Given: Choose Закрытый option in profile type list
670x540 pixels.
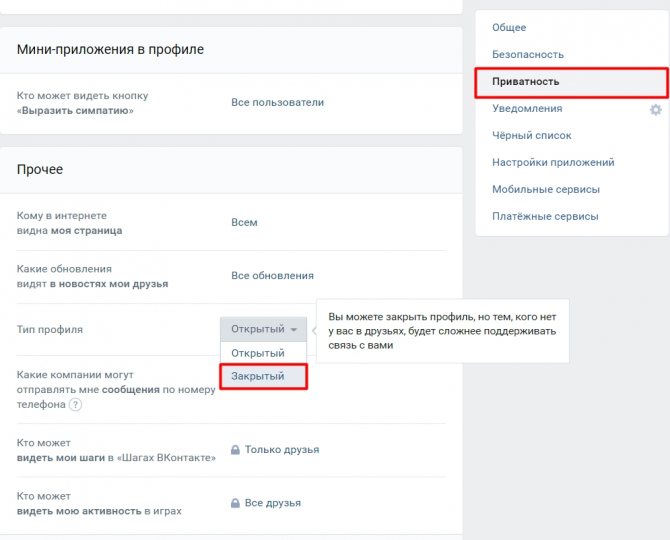Looking at the screenshot, I should coord(263,376).
